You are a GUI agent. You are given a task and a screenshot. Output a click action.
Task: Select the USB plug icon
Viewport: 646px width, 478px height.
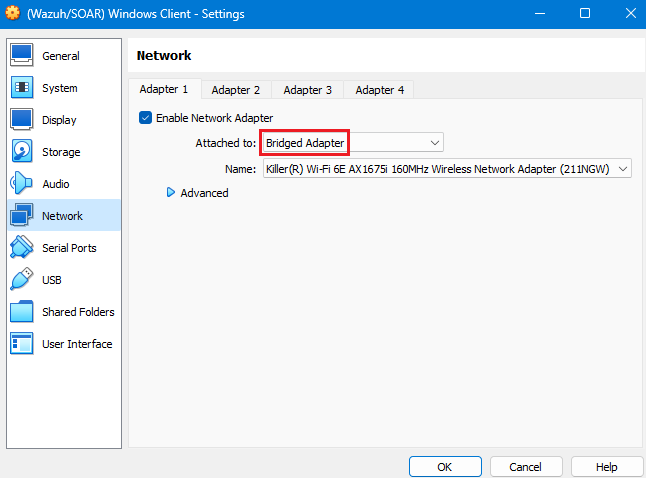pyautogui.click(x=21, y=279)
